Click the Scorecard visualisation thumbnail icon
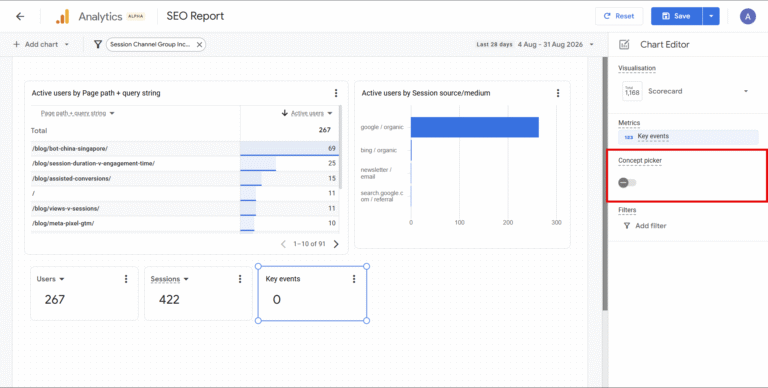The width and height of the screenshot is (768, 388). (x=632, y=92)
